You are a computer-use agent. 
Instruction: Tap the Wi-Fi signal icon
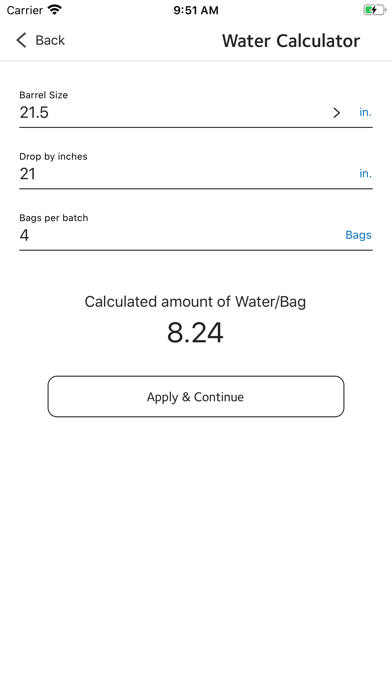pyautogui.click(x=55, y=10)
